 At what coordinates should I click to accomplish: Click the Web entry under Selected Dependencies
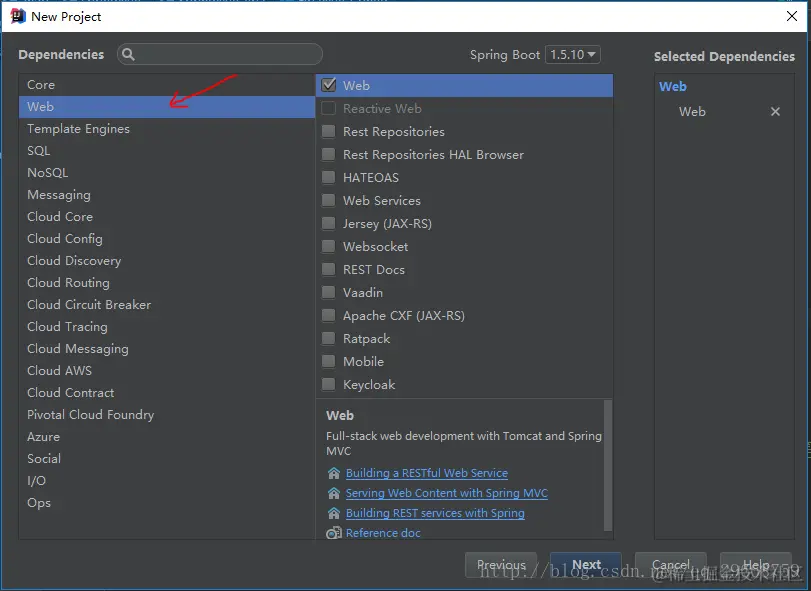point(692,111)
